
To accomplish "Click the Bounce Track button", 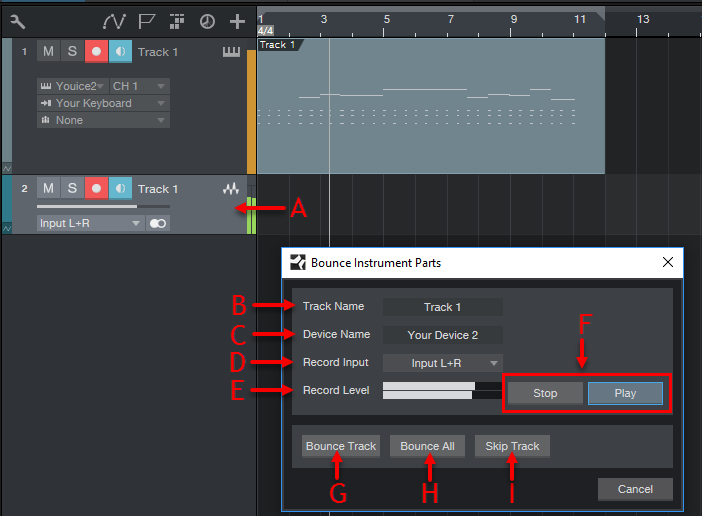I will point(341,446).
